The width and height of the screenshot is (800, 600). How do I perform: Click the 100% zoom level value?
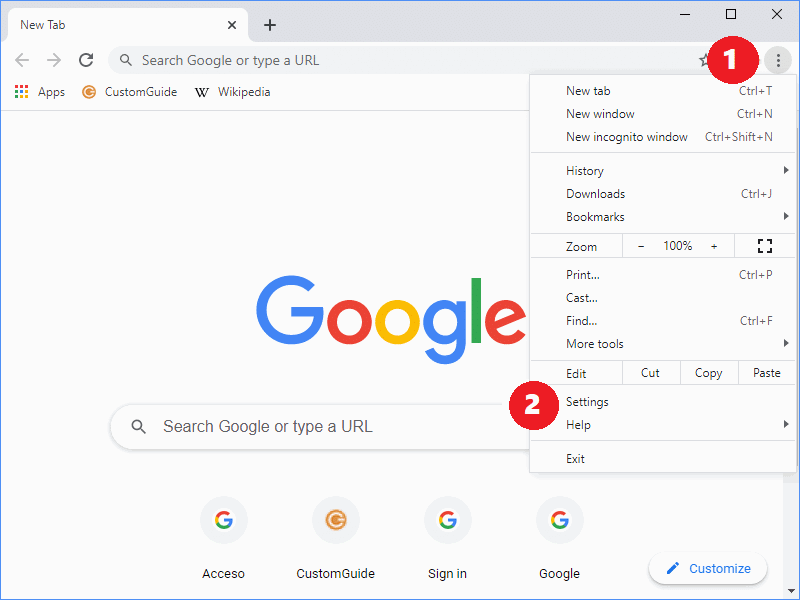pos(678,246)
